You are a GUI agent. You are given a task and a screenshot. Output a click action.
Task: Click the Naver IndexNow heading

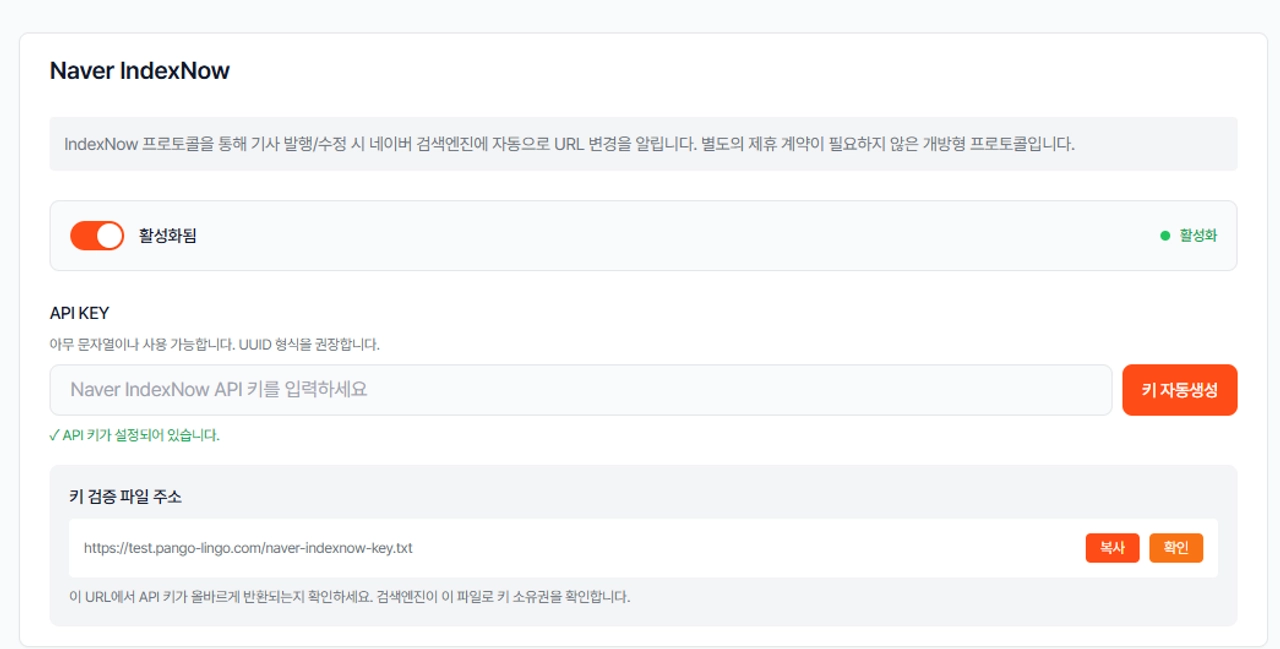140,71
